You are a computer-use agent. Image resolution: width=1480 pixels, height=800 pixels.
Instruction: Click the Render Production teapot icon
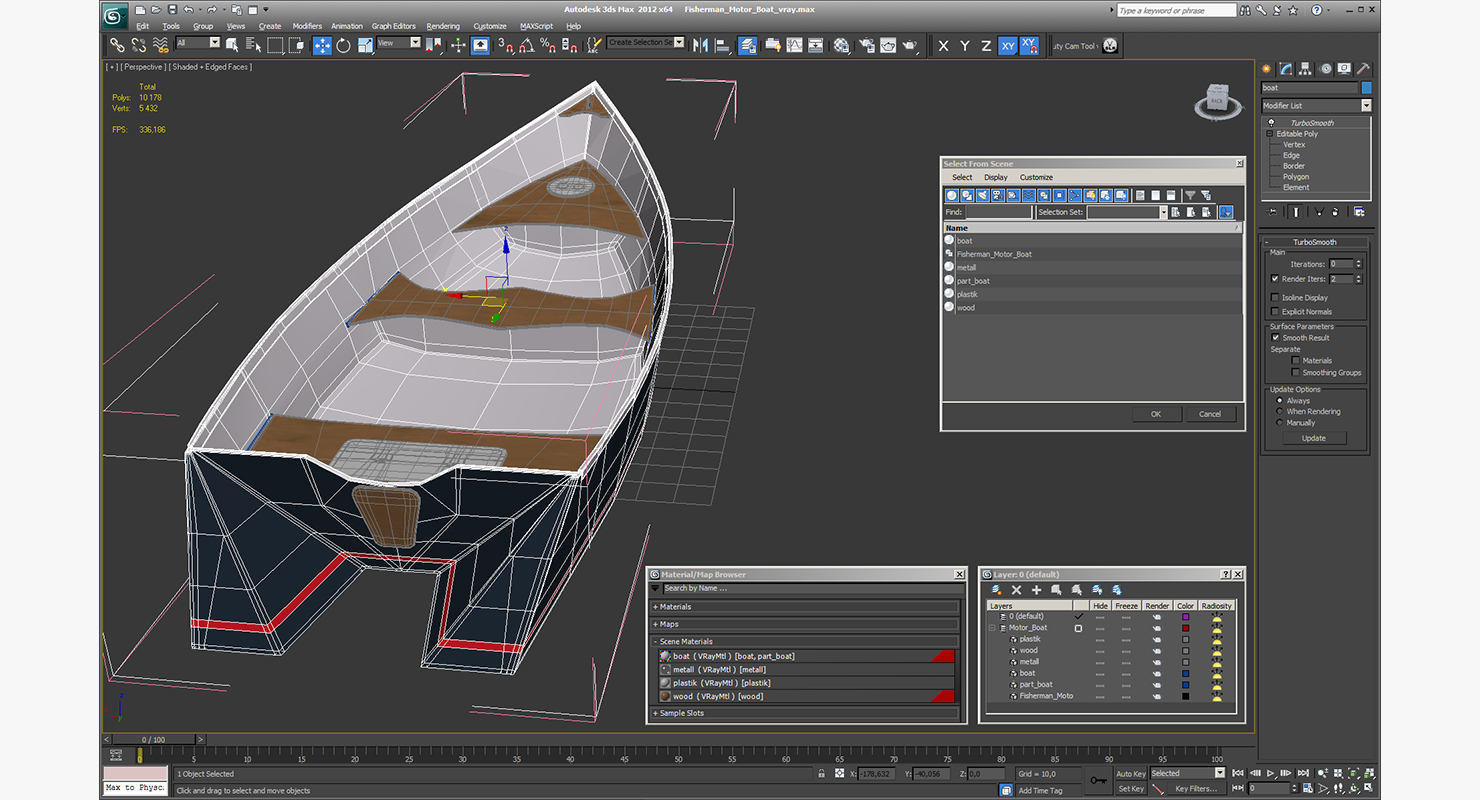(909, 45)
